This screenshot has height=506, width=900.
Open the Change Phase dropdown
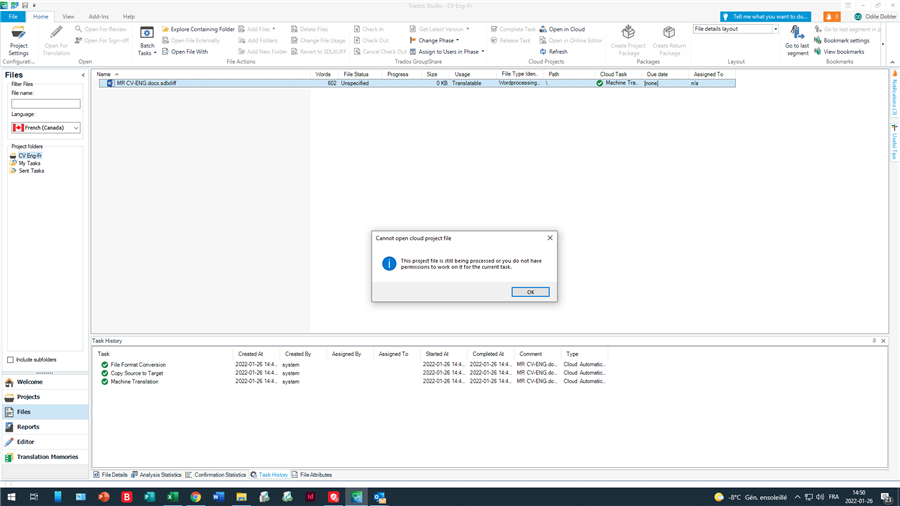tap(435, 41)
